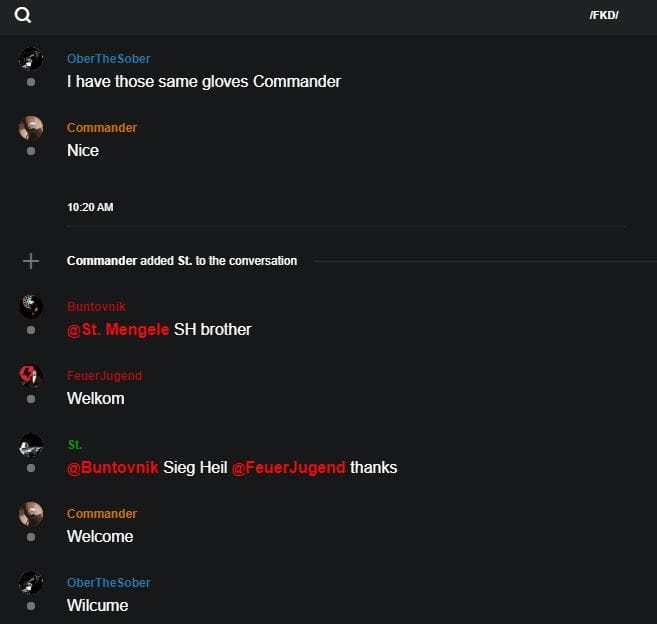Click "Commander" in the added-to-conversation notice
Image resolution: width=657 pixels, height=624 pixels.
[x=101, y=261]
